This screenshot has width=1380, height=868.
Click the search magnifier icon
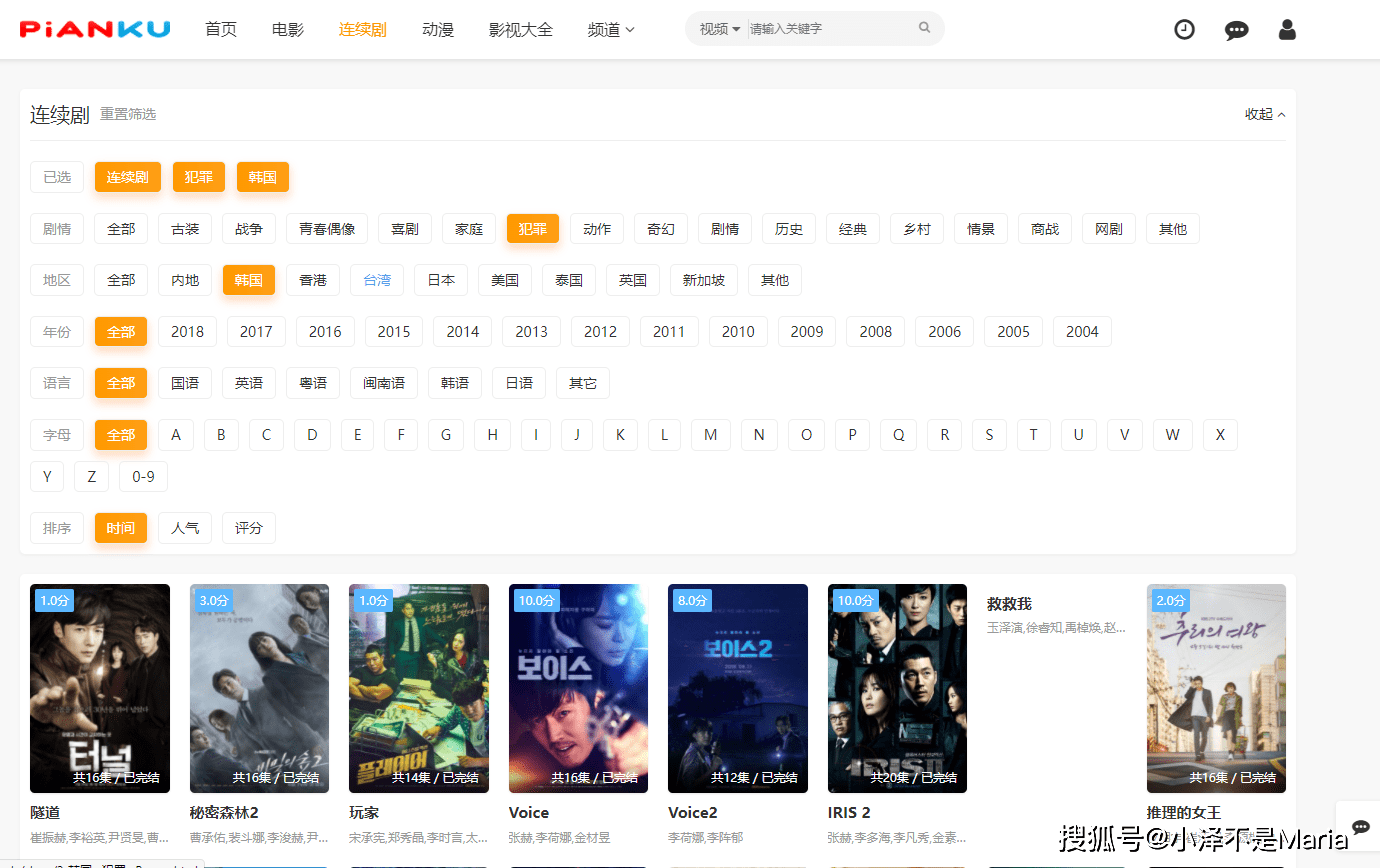click(x=923, y=28)
